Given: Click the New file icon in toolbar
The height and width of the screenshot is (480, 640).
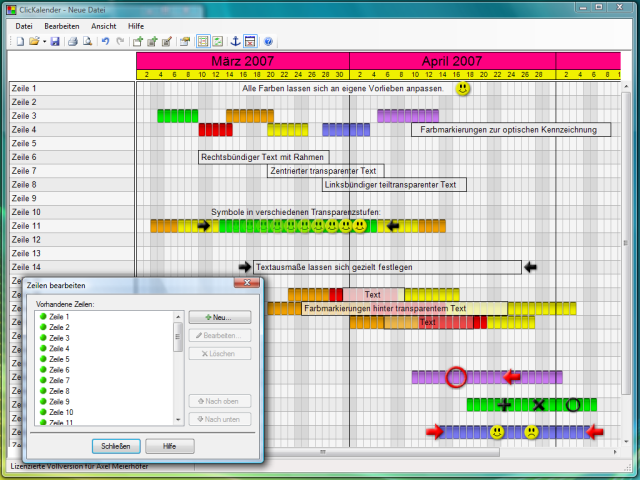Looking at the screenshot, I should click(19, 41).
